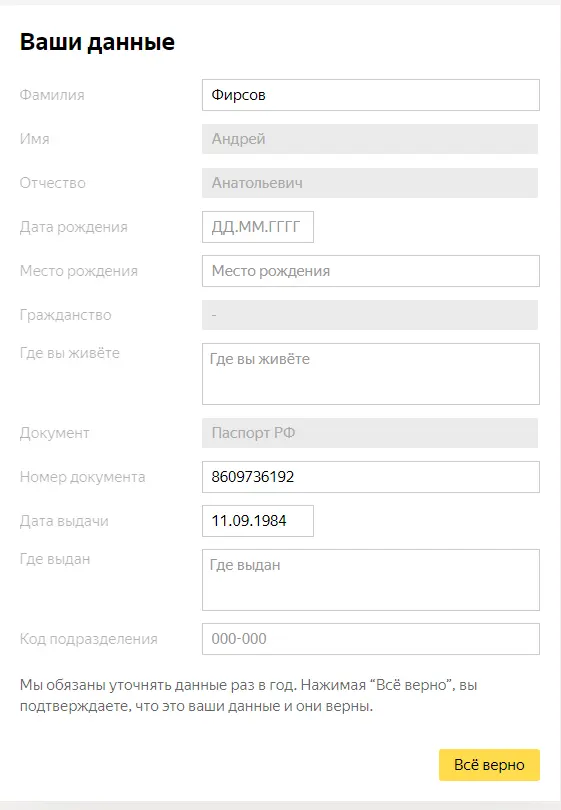Click the Номер документа field with 8609736192
This screenshot has height=810, width=561.
[x=370, y=477]
